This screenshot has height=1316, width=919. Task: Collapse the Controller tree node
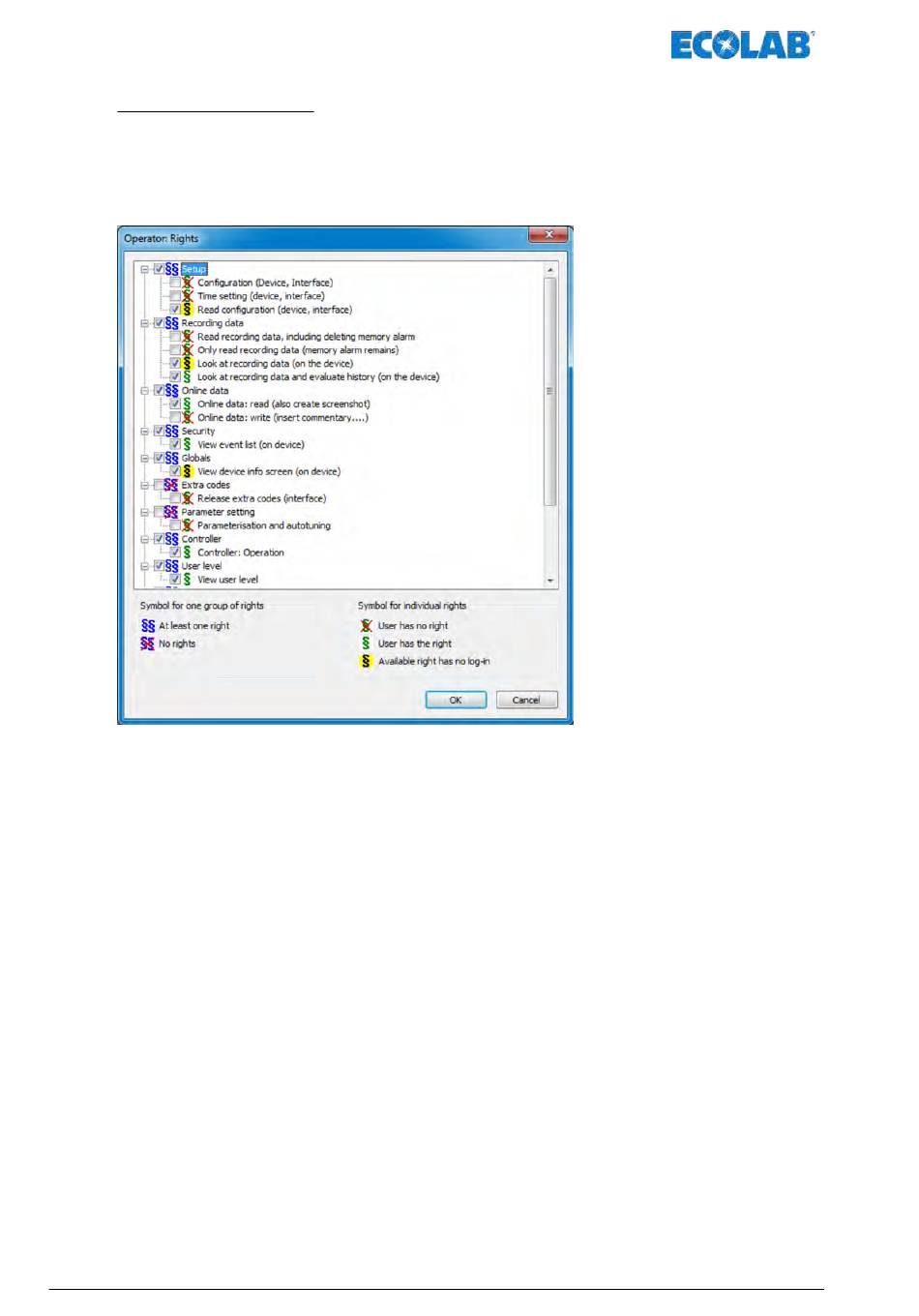point(145,541)
